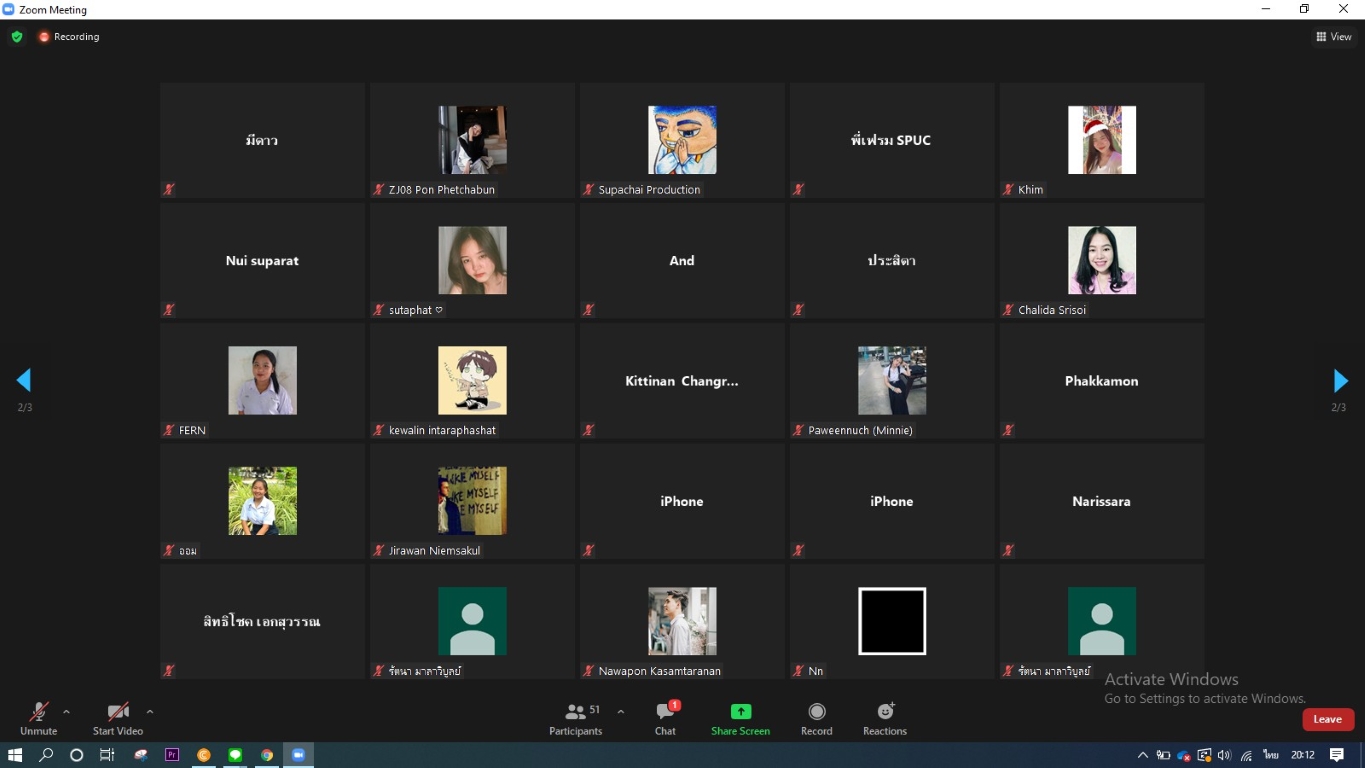Open the Reactions menu

[x=885, y=718]
